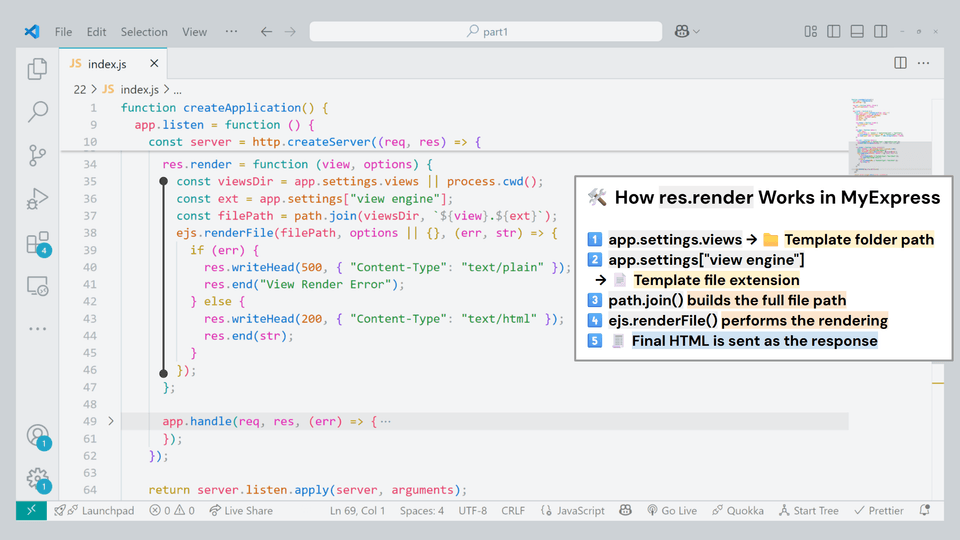Open editor More Actions menu
960x540 pixels.
pyautogui.click(x=923, y=63)
